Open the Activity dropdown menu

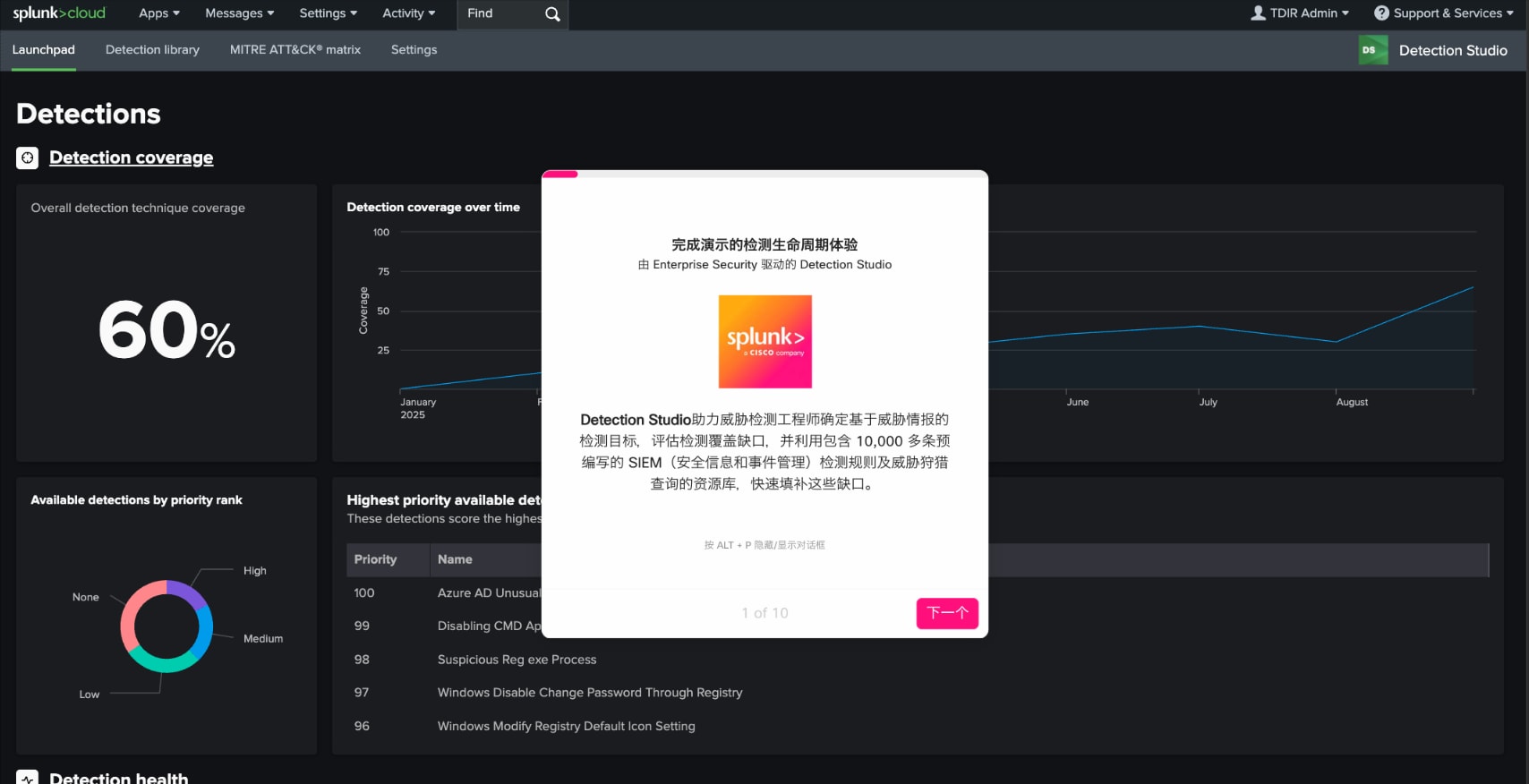409,13
